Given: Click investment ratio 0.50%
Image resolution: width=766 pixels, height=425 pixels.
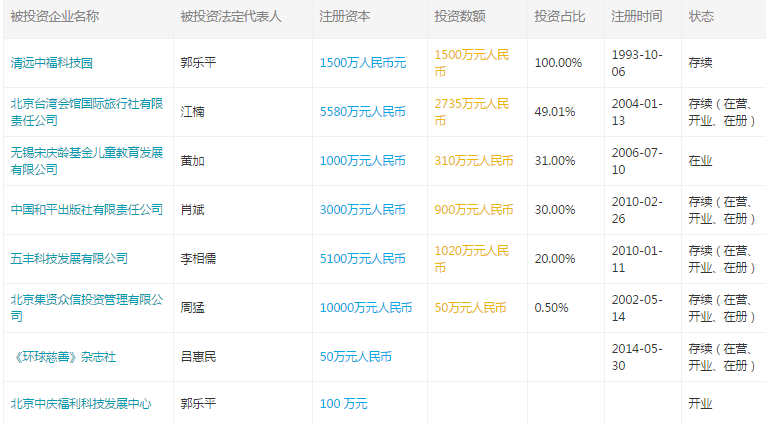Looking at the screenshot, I should tap(551, 308).
